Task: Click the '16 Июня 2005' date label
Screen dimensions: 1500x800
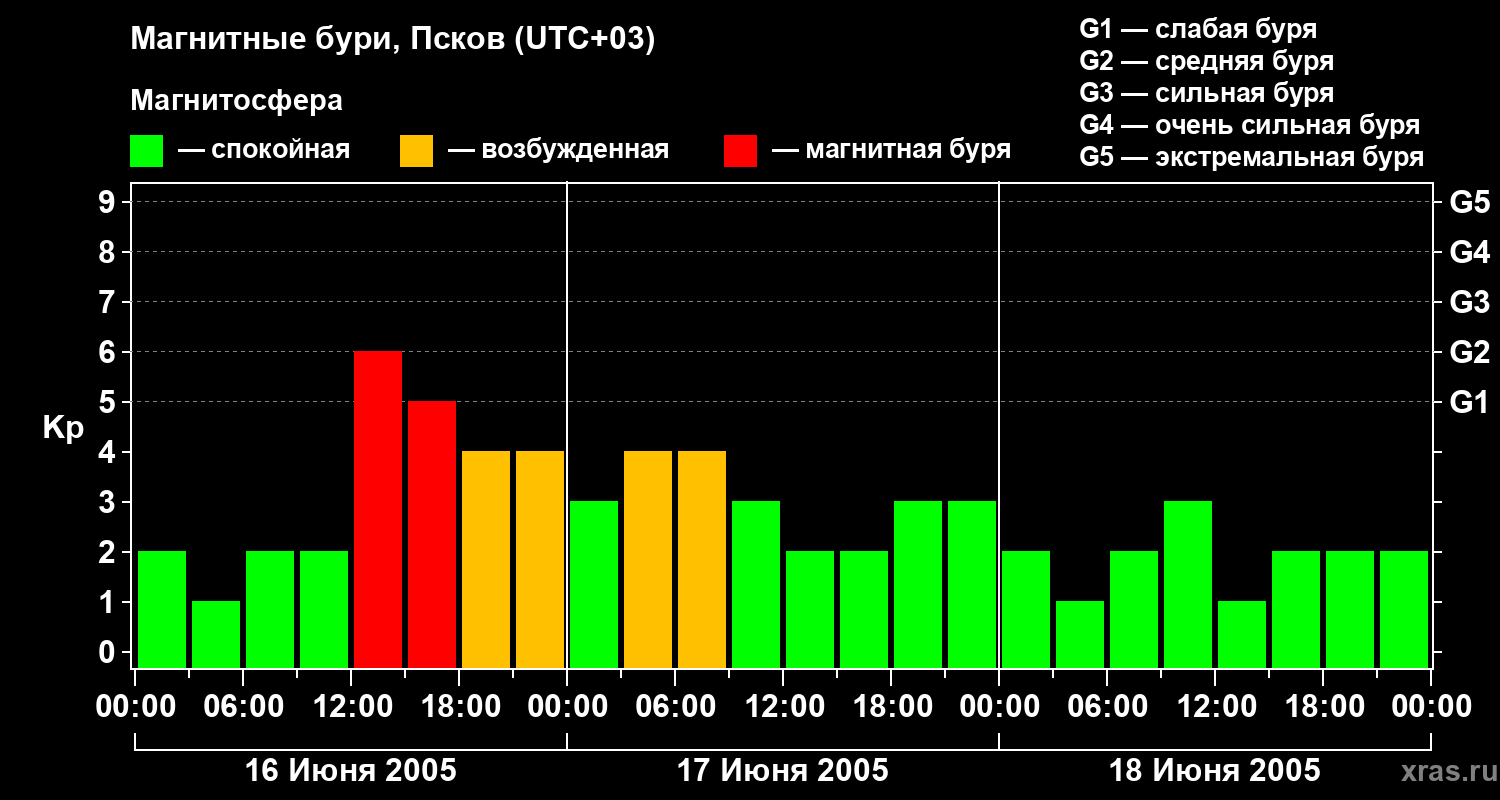Action: 351,771
